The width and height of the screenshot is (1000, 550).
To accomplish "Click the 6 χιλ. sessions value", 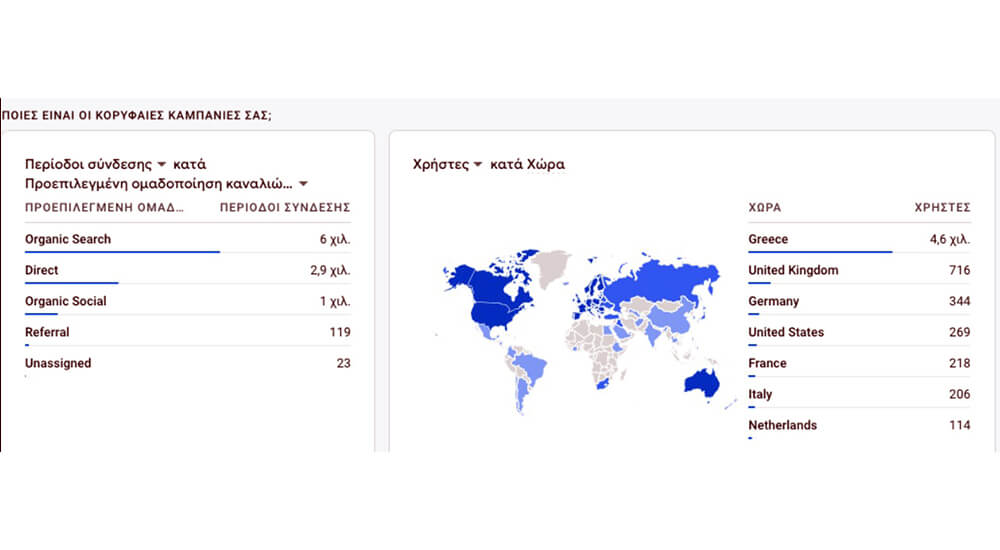I will tap(335, 239).
